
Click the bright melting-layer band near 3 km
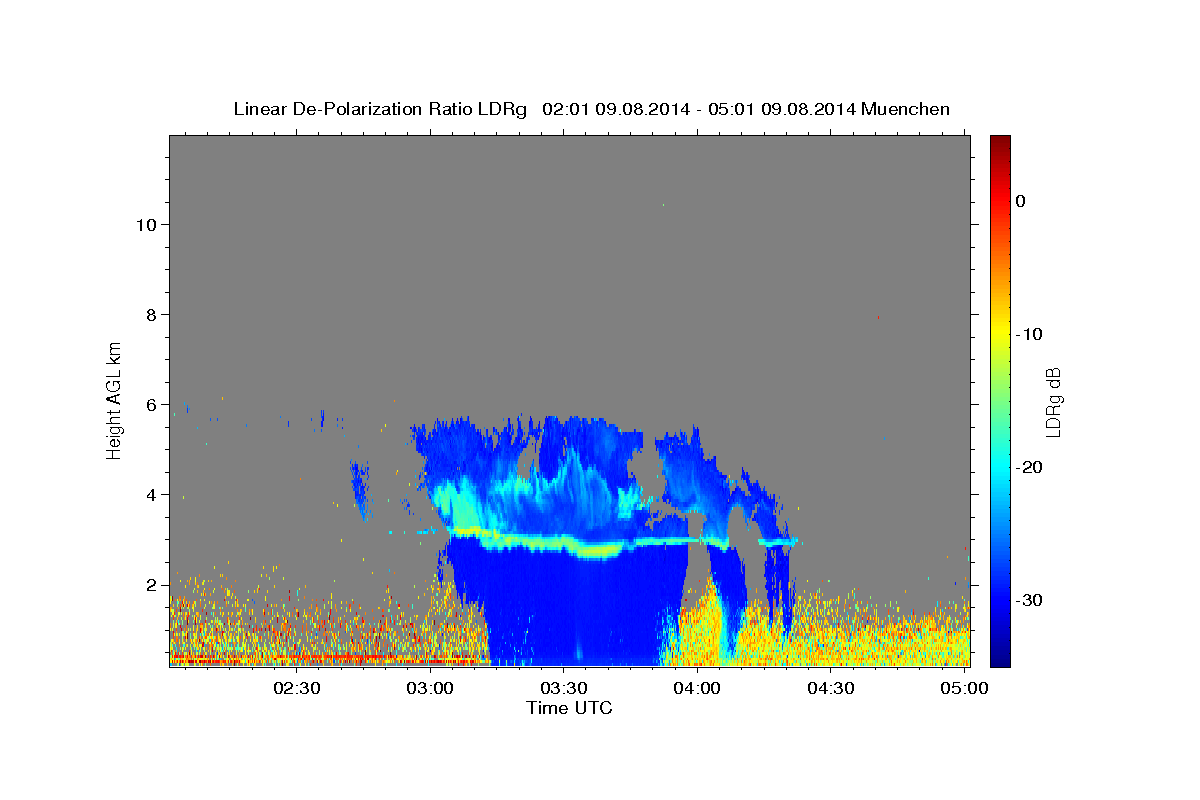pos(590,546)
